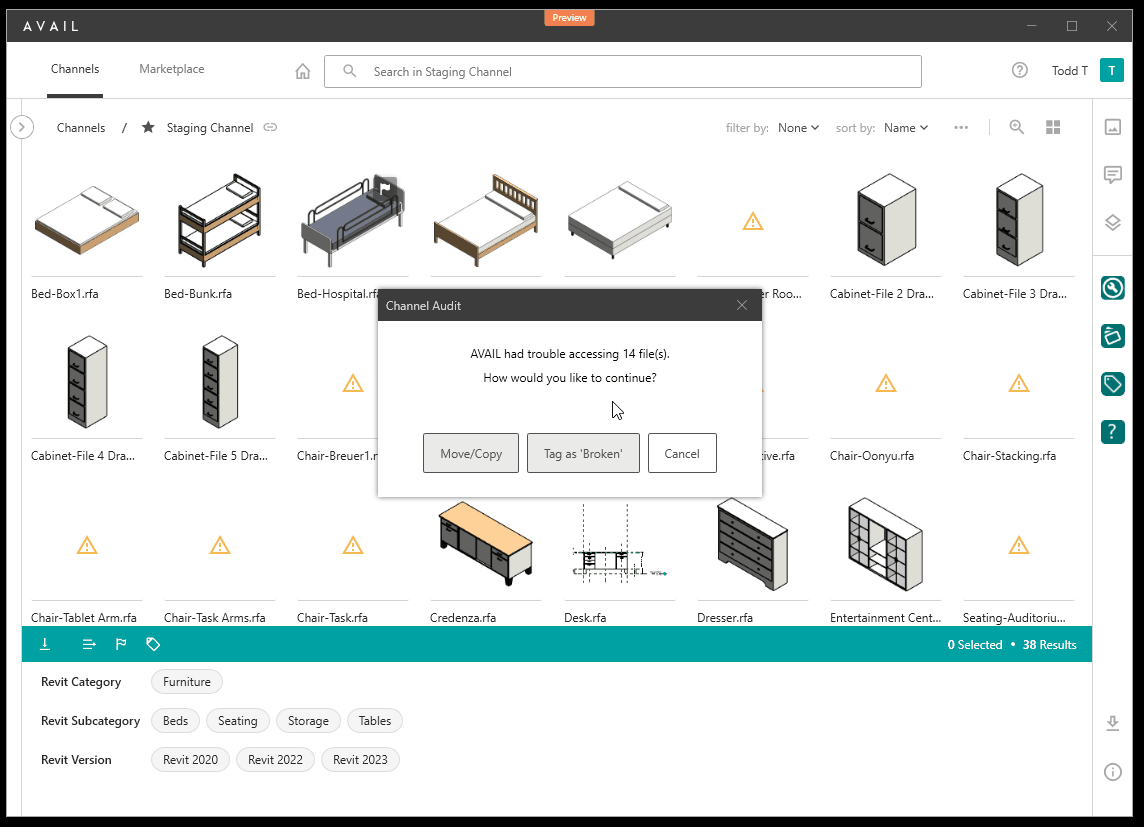Toggle the Revit 2022 version filter chip

click(275, 760)
